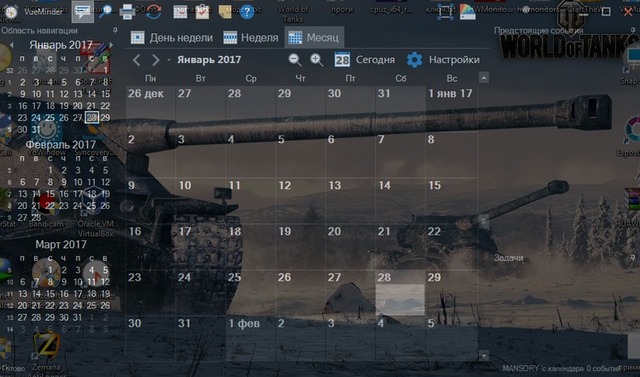Viewport: 640px width, 377px height.
Task: Toggle the message bubble toolbar button
Action: (82, 11)
